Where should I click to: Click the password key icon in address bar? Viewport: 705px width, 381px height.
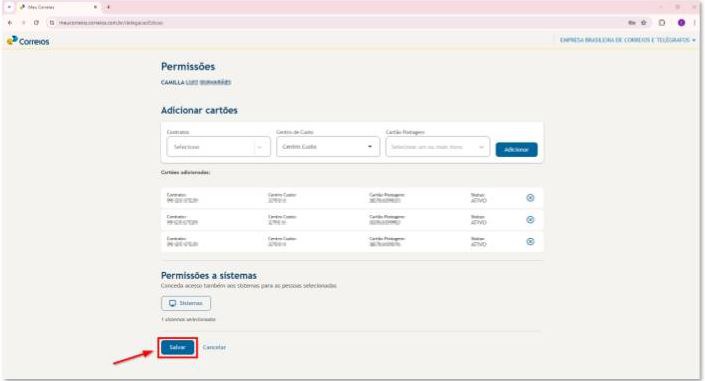point(632,22)
